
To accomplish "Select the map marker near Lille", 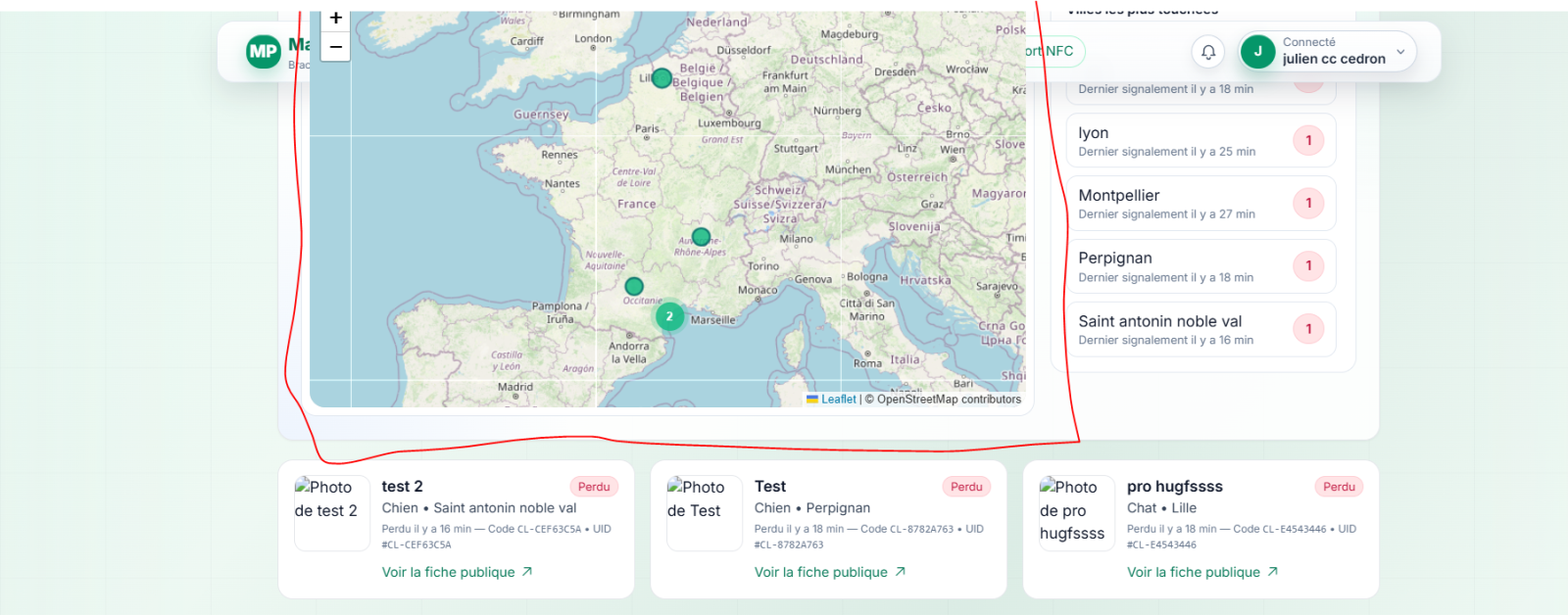I will pyautogui.click(x=661, y=78).
